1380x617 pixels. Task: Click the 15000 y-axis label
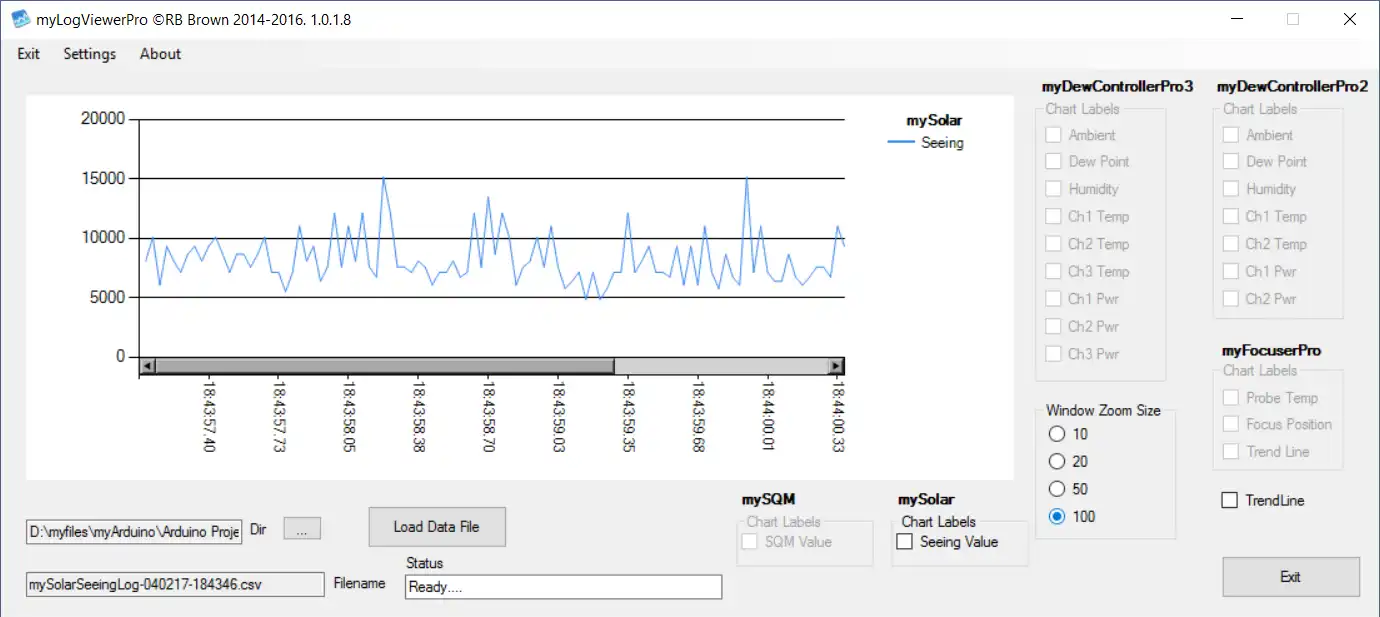(101, 179)
